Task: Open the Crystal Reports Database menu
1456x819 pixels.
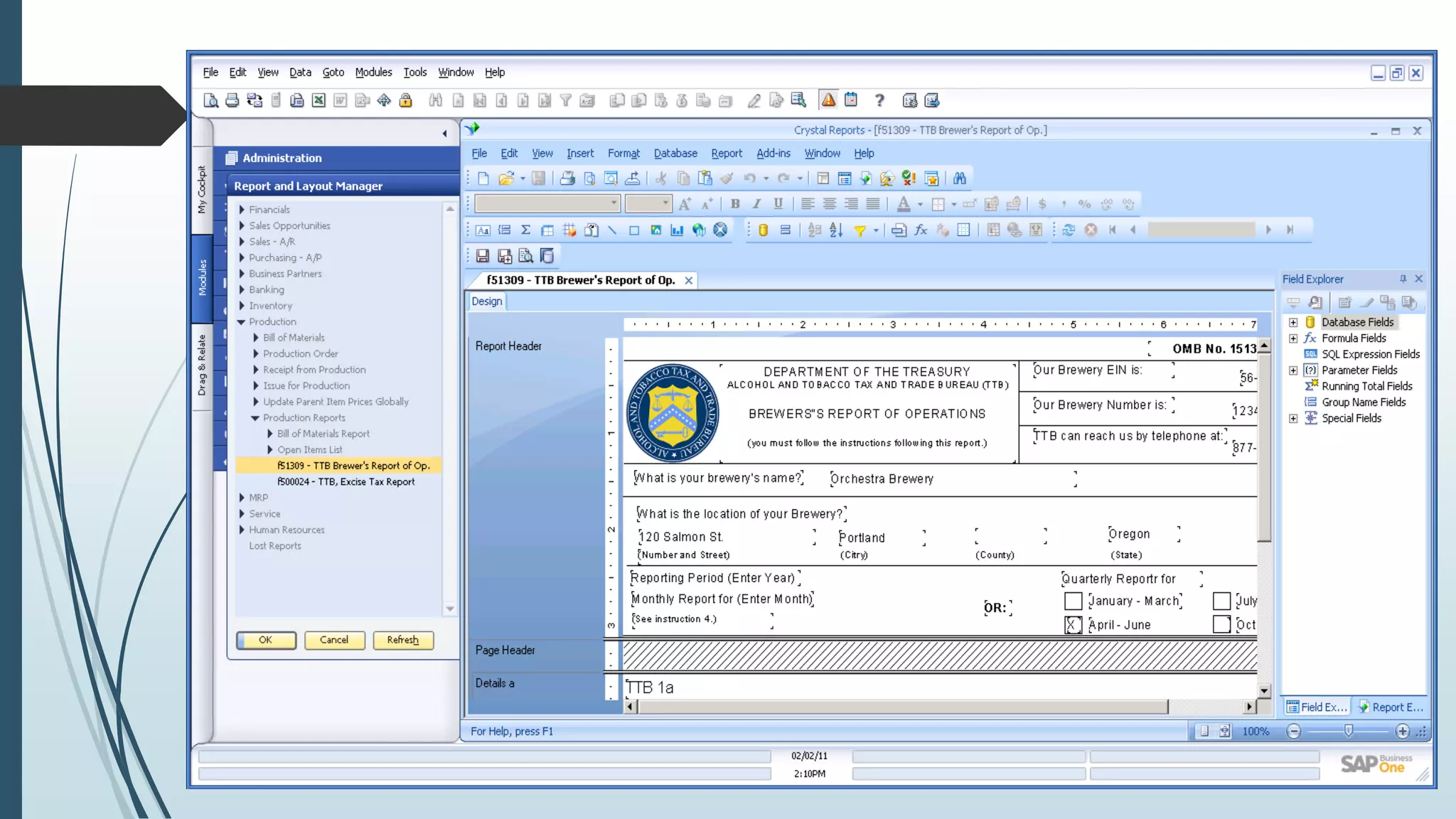Action: point(675,153)
